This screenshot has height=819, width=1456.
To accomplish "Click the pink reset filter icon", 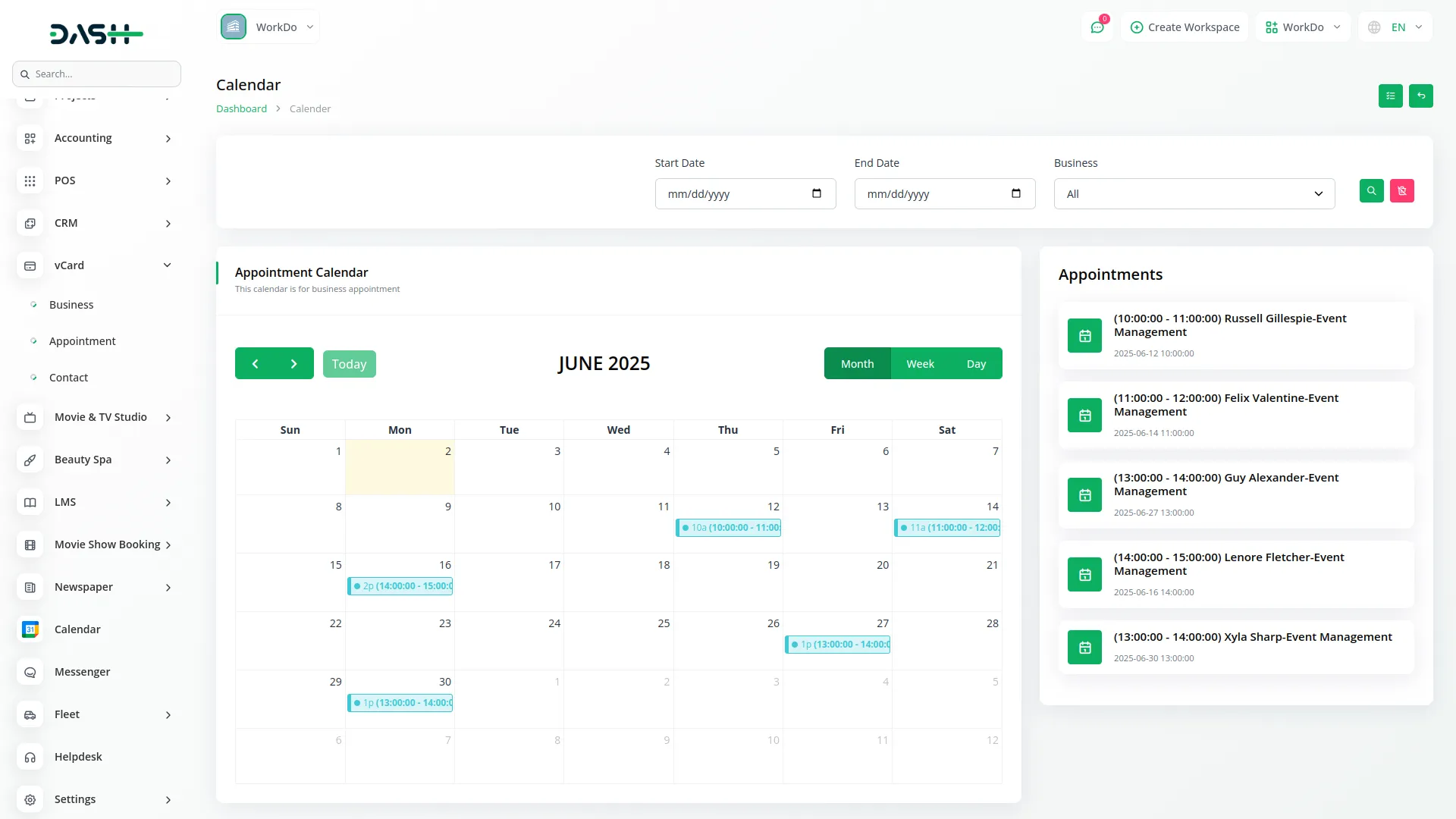I will pos(1401,191).
